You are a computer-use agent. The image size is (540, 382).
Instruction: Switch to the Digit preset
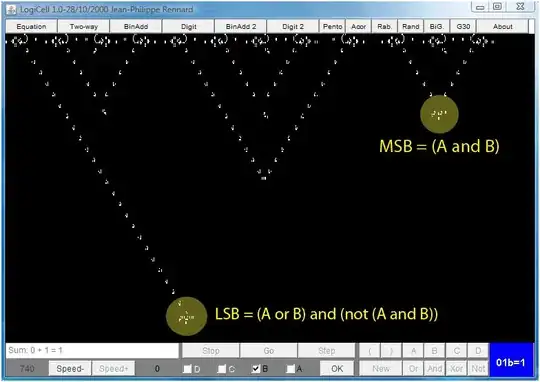[188, 27]
